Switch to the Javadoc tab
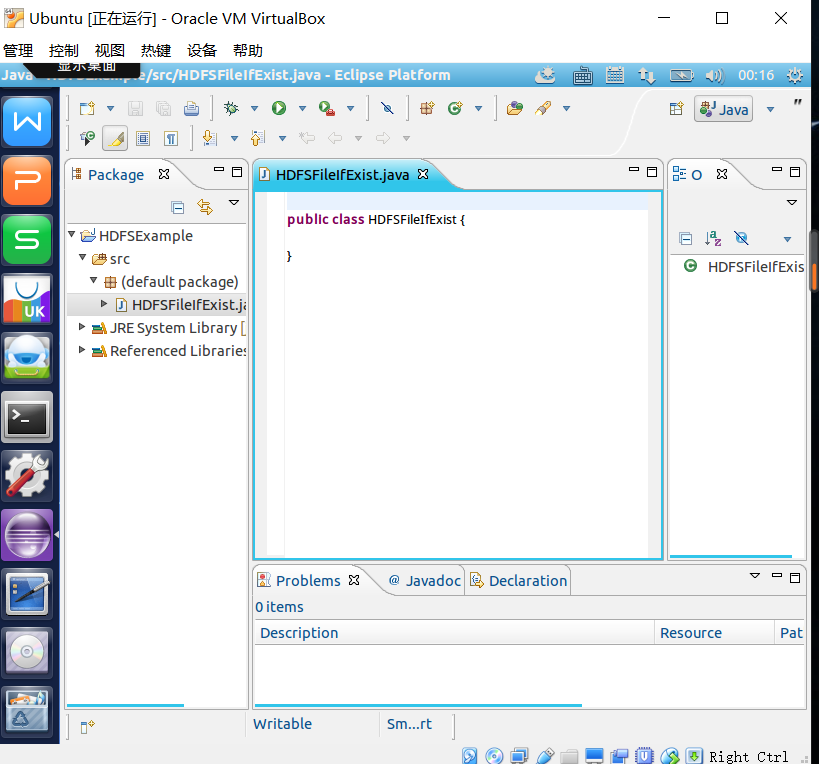This screenshot has height=764, width=819. click(426, 581)
